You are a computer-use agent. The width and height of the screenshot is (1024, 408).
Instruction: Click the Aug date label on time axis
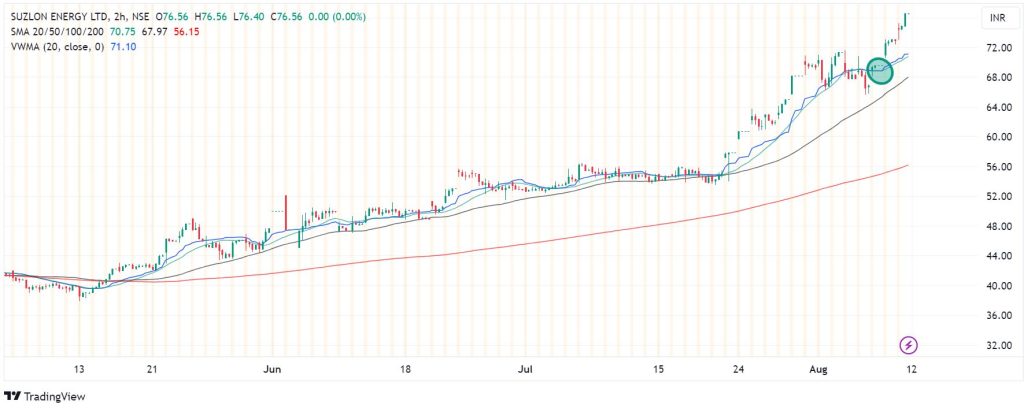click(x=819, y=369)
